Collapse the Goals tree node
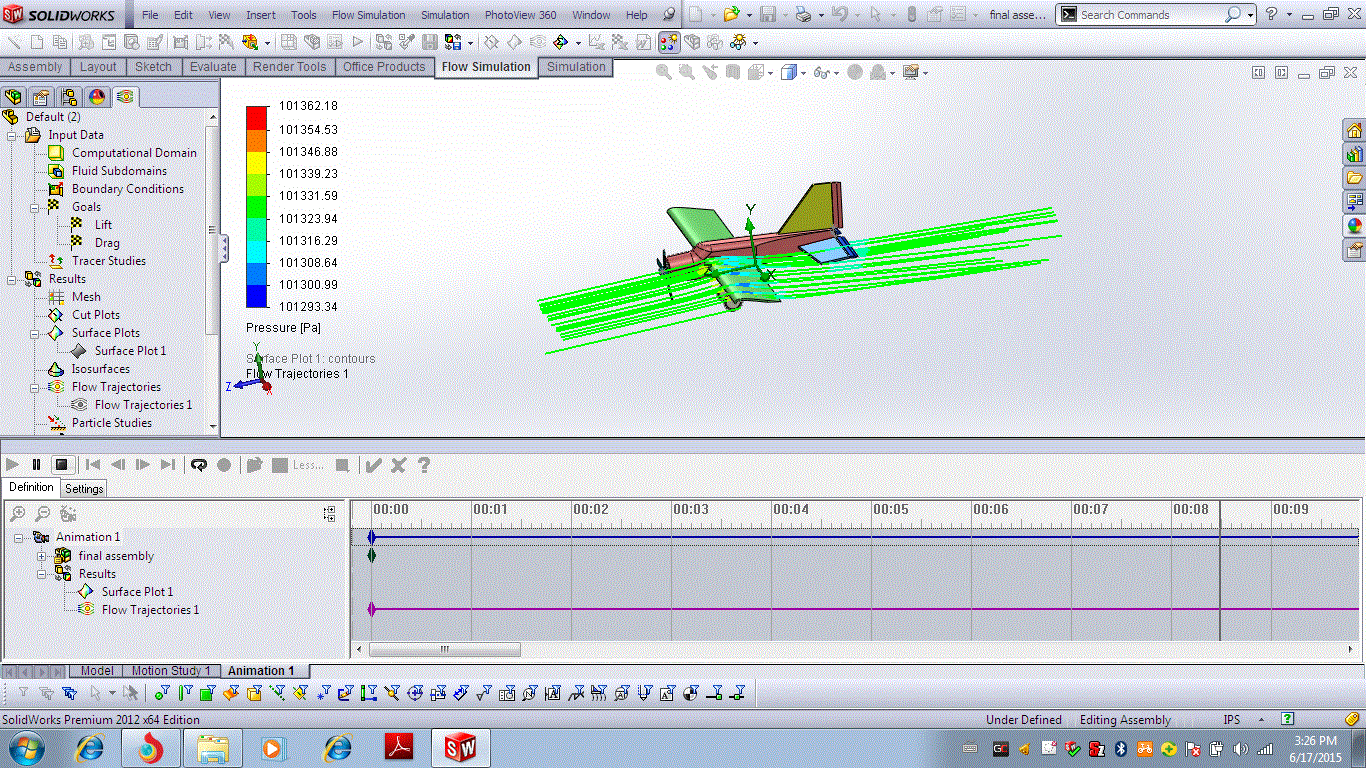This screenshot has height=768, width=1366. 35,207
